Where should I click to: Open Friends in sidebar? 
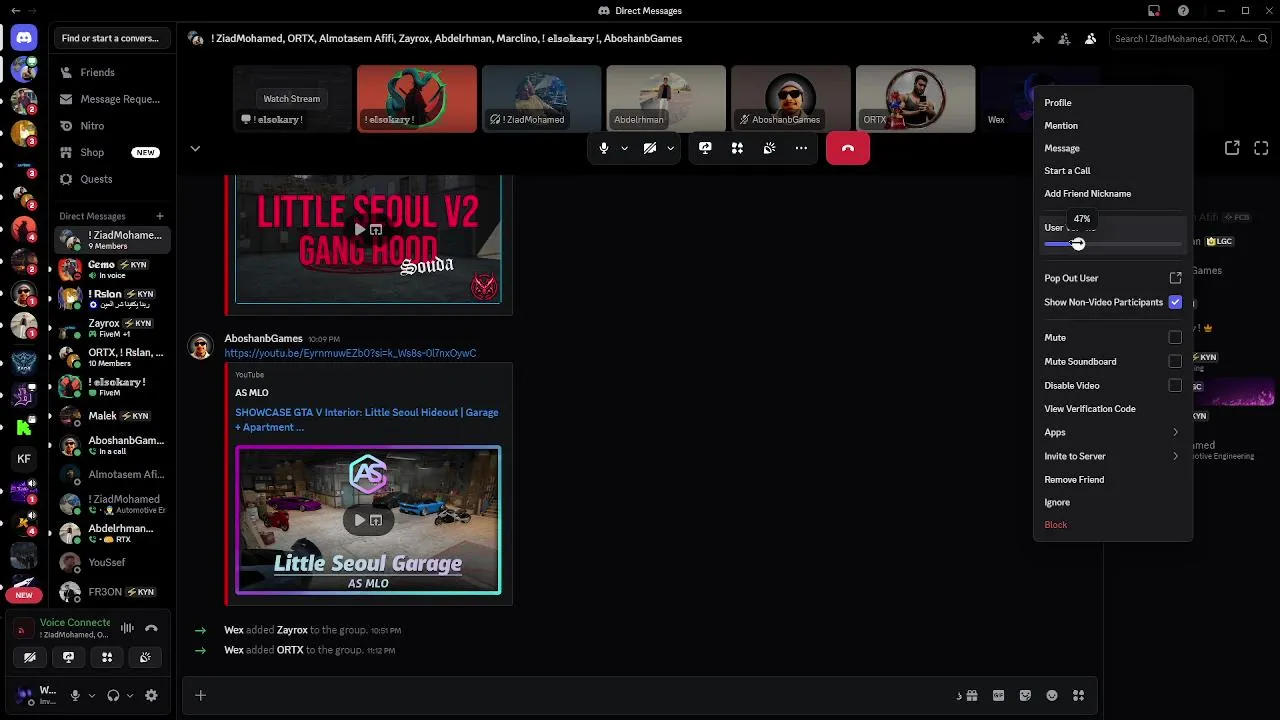click(112, 72)
